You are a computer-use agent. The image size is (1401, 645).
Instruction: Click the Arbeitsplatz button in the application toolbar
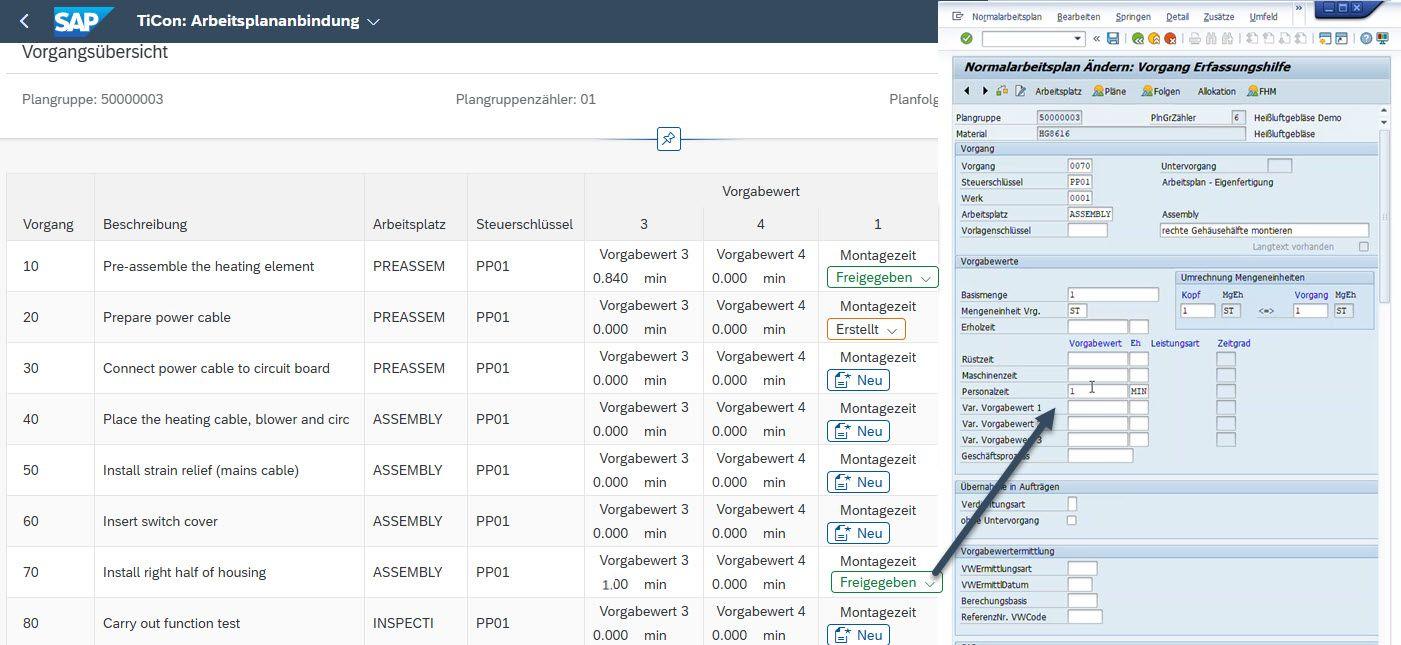(1057, 91)
